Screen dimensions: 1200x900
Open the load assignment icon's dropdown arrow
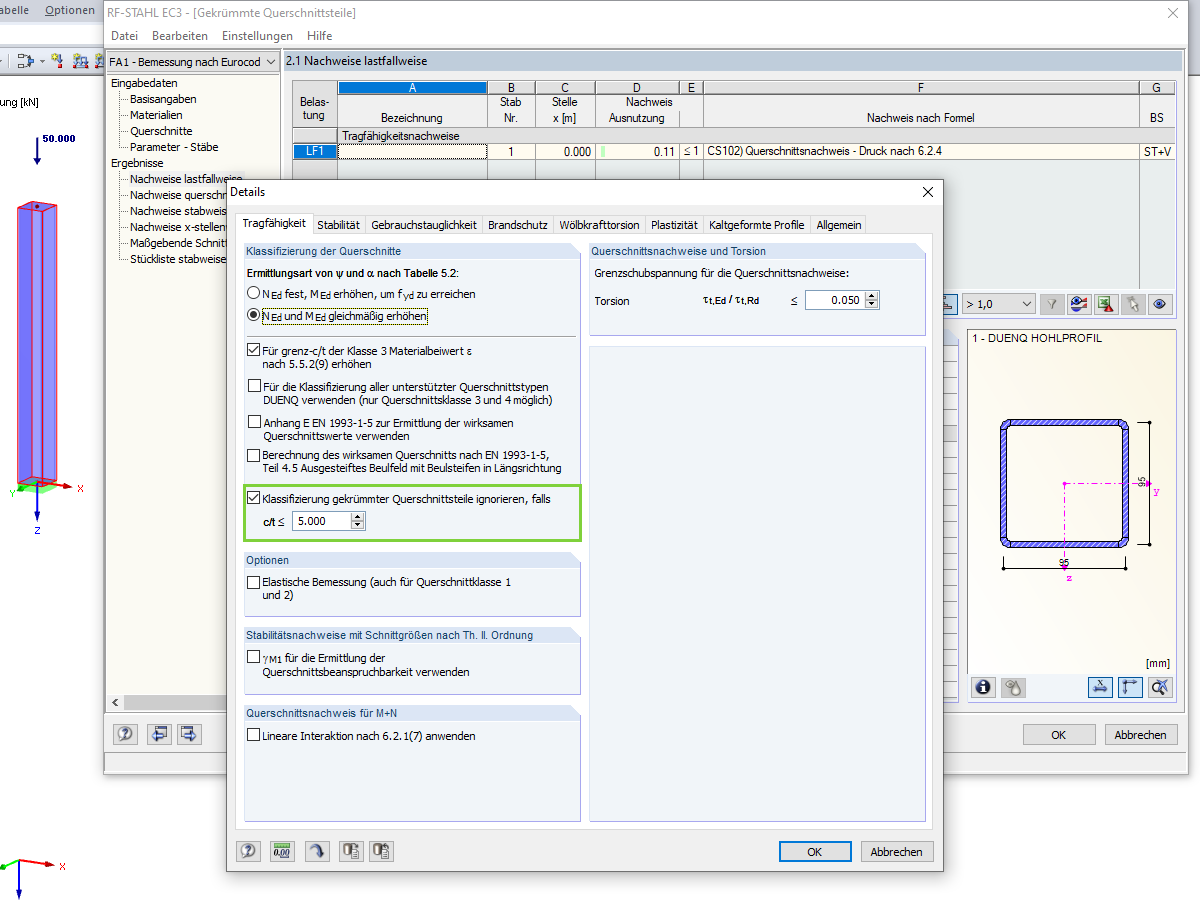(x=42, y=61)
